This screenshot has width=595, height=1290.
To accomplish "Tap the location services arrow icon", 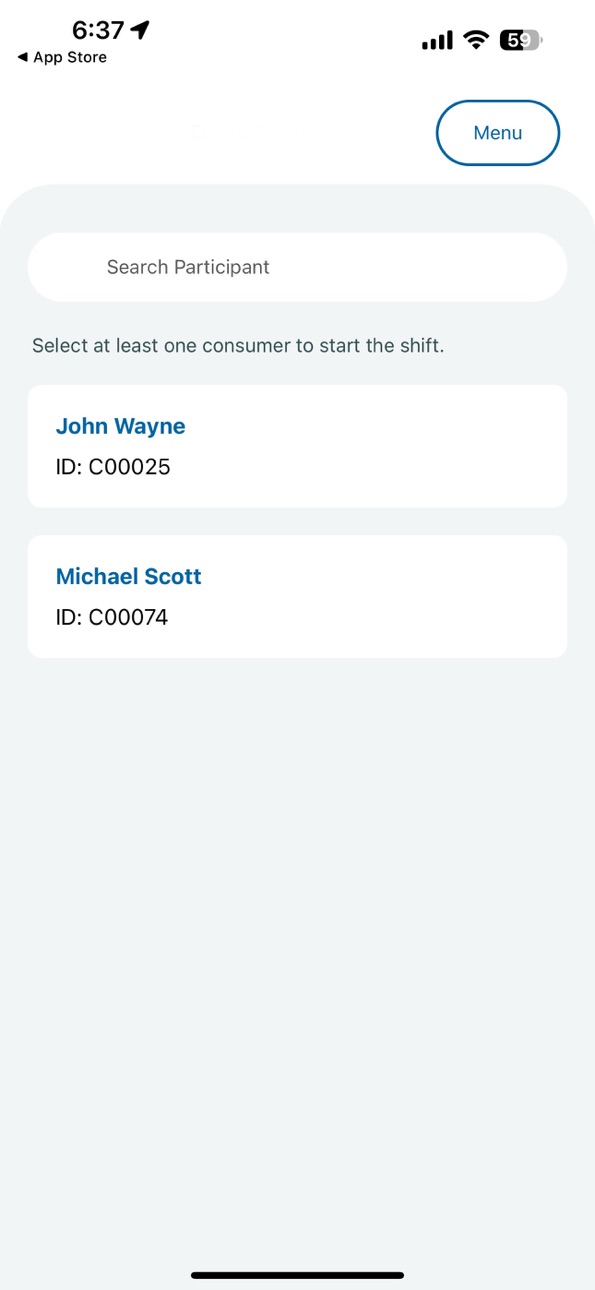I will (x=141, y=30).
